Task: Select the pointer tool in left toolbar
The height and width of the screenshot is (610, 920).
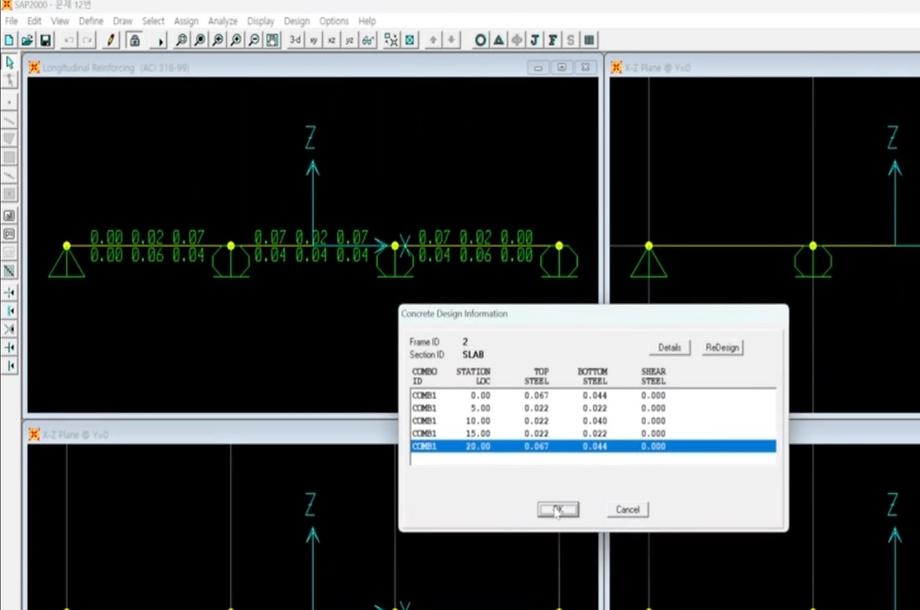Action: [x=10, y=63]
